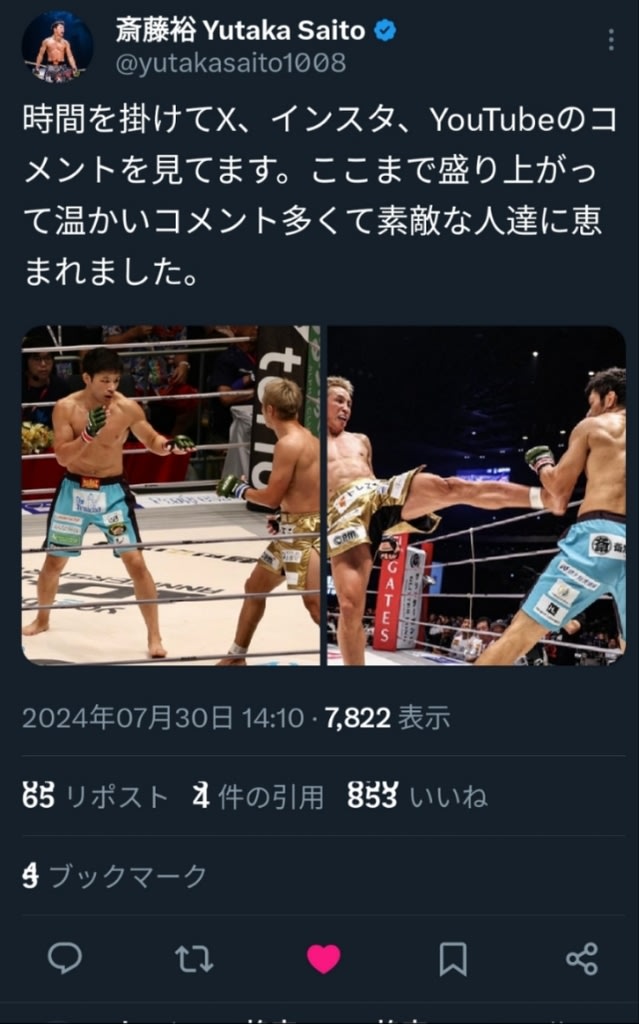Open the three-dot more options menu
This screenshot has width=639, height=1024.
(611, 40)
